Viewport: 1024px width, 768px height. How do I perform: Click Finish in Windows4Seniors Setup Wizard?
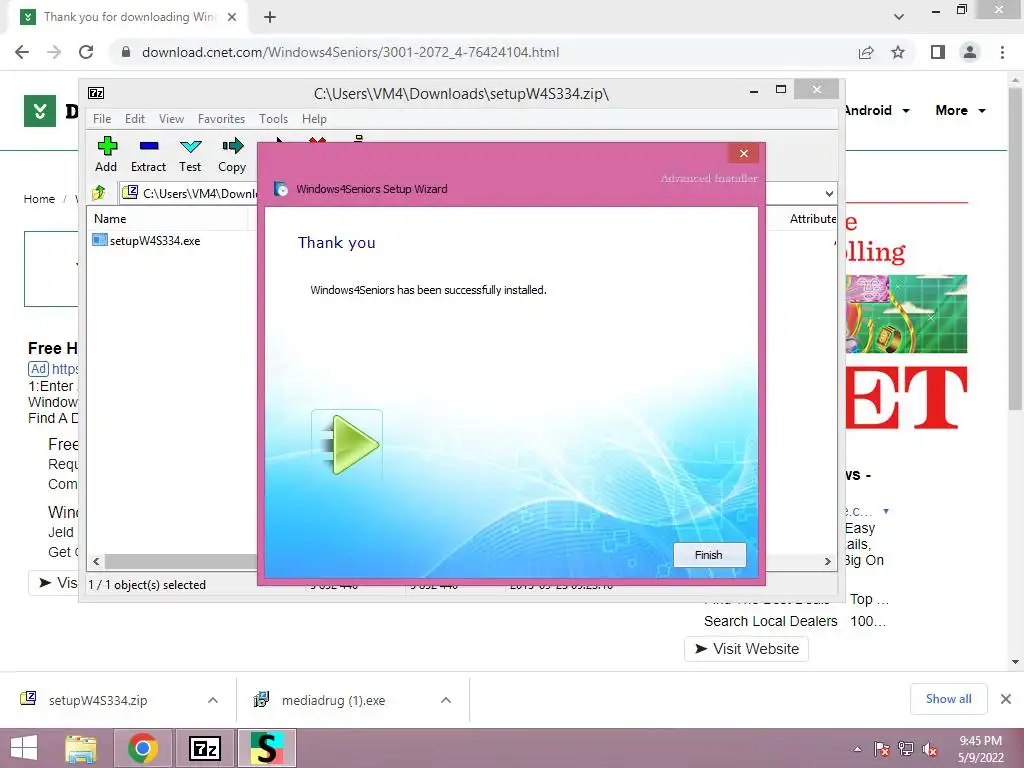[709, 554]
